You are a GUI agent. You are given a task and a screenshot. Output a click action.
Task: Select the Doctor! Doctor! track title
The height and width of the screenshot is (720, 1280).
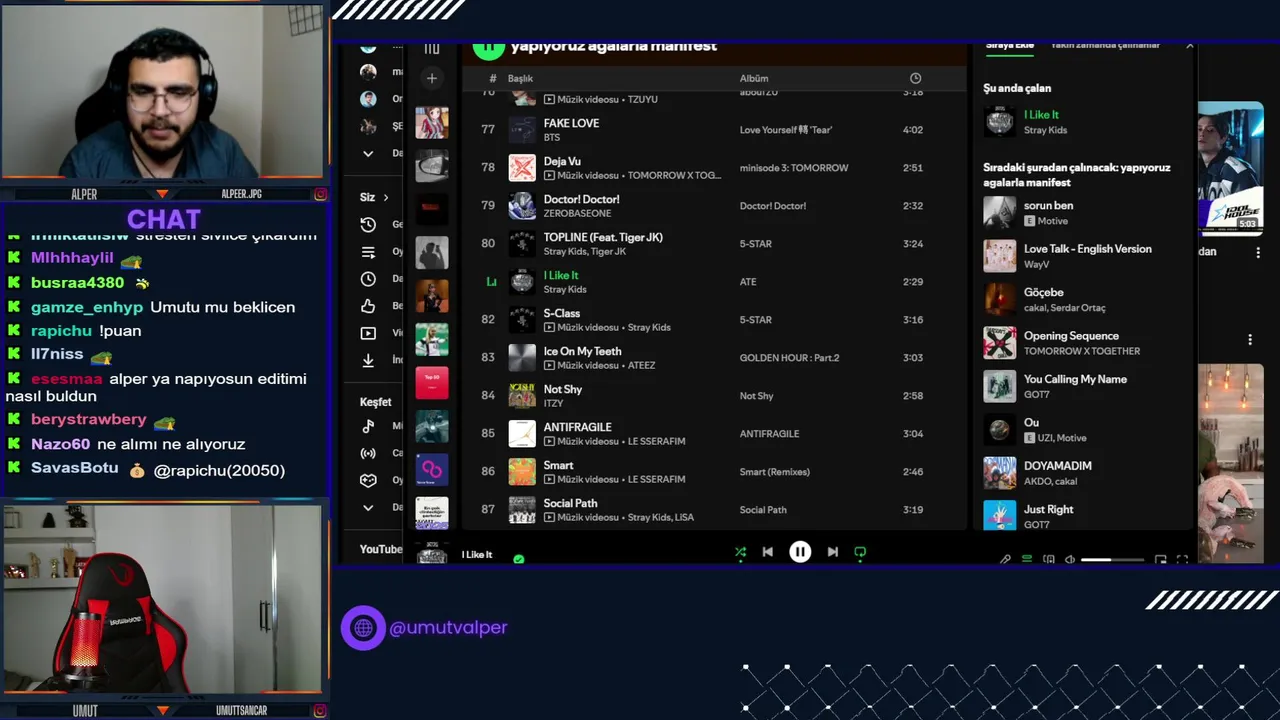pyautogui.click(x=581, y=199)
